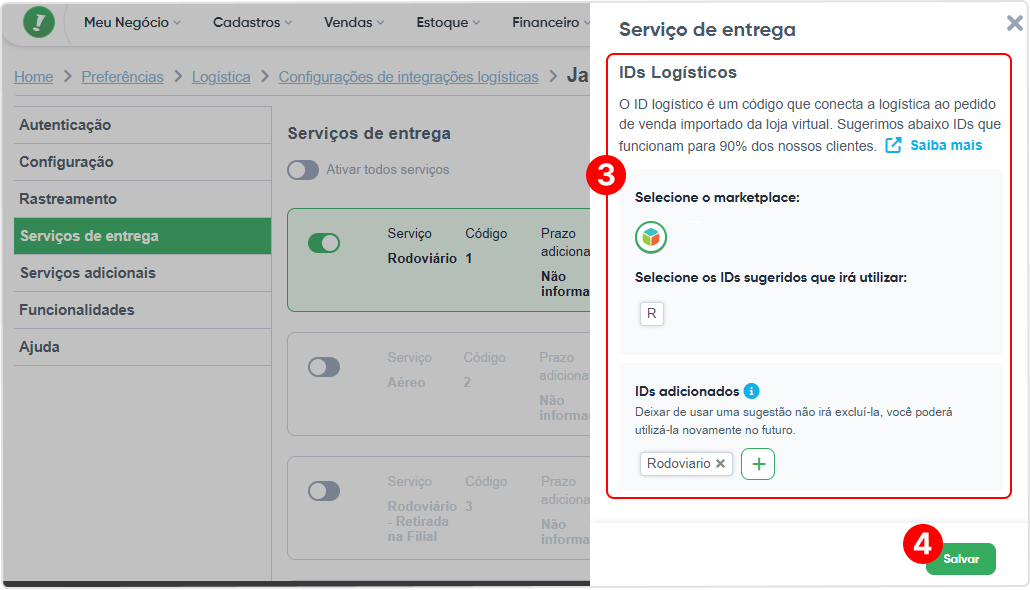This screenshot has width=1030, height=590.
Task: Open the Vendas dropdown menu
Action: [354, 22]
